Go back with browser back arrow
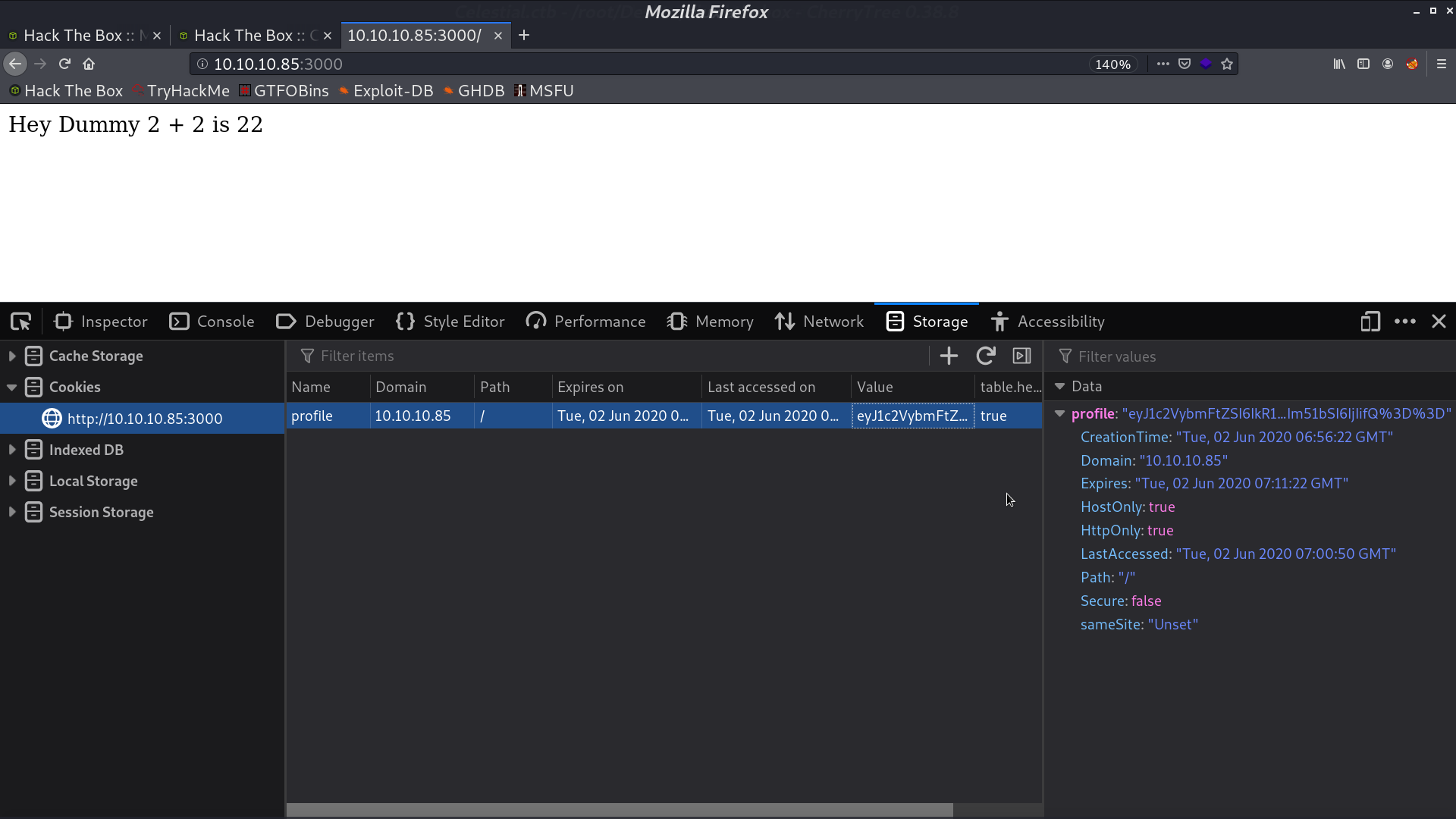The image size is (1456, 819). pos(15,64)
